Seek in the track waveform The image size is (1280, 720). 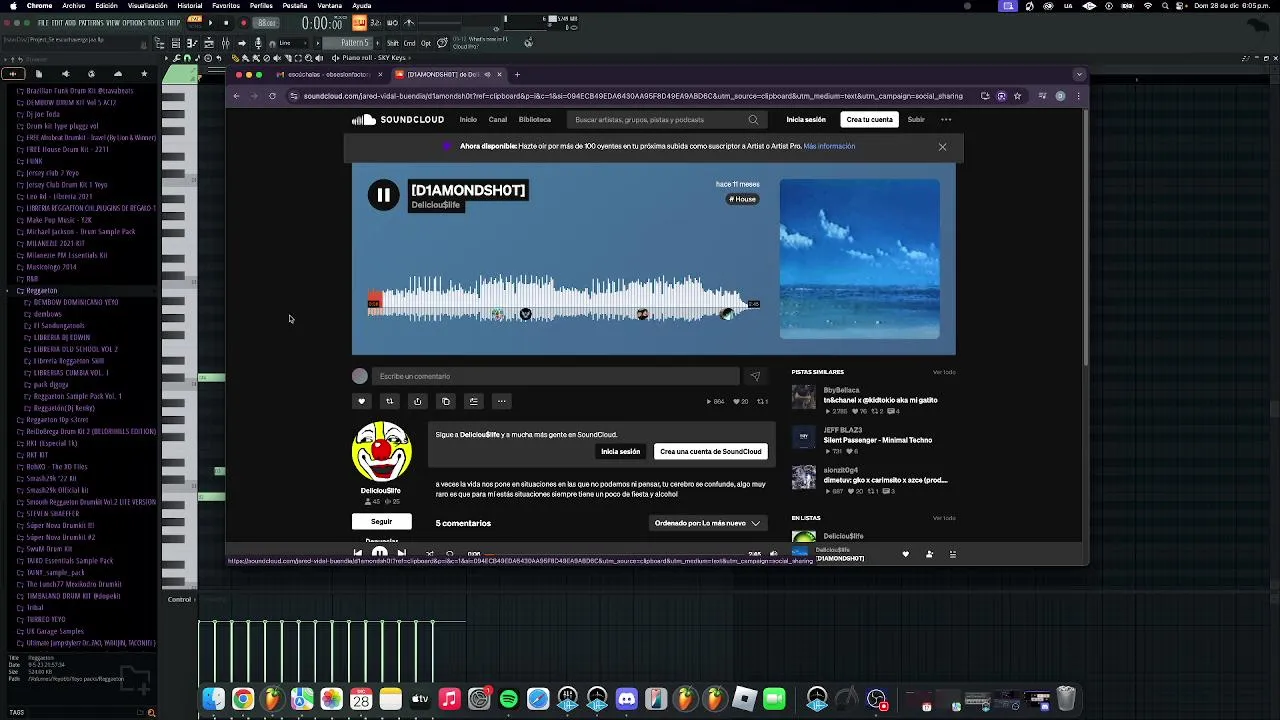click(x=566, y=298)
